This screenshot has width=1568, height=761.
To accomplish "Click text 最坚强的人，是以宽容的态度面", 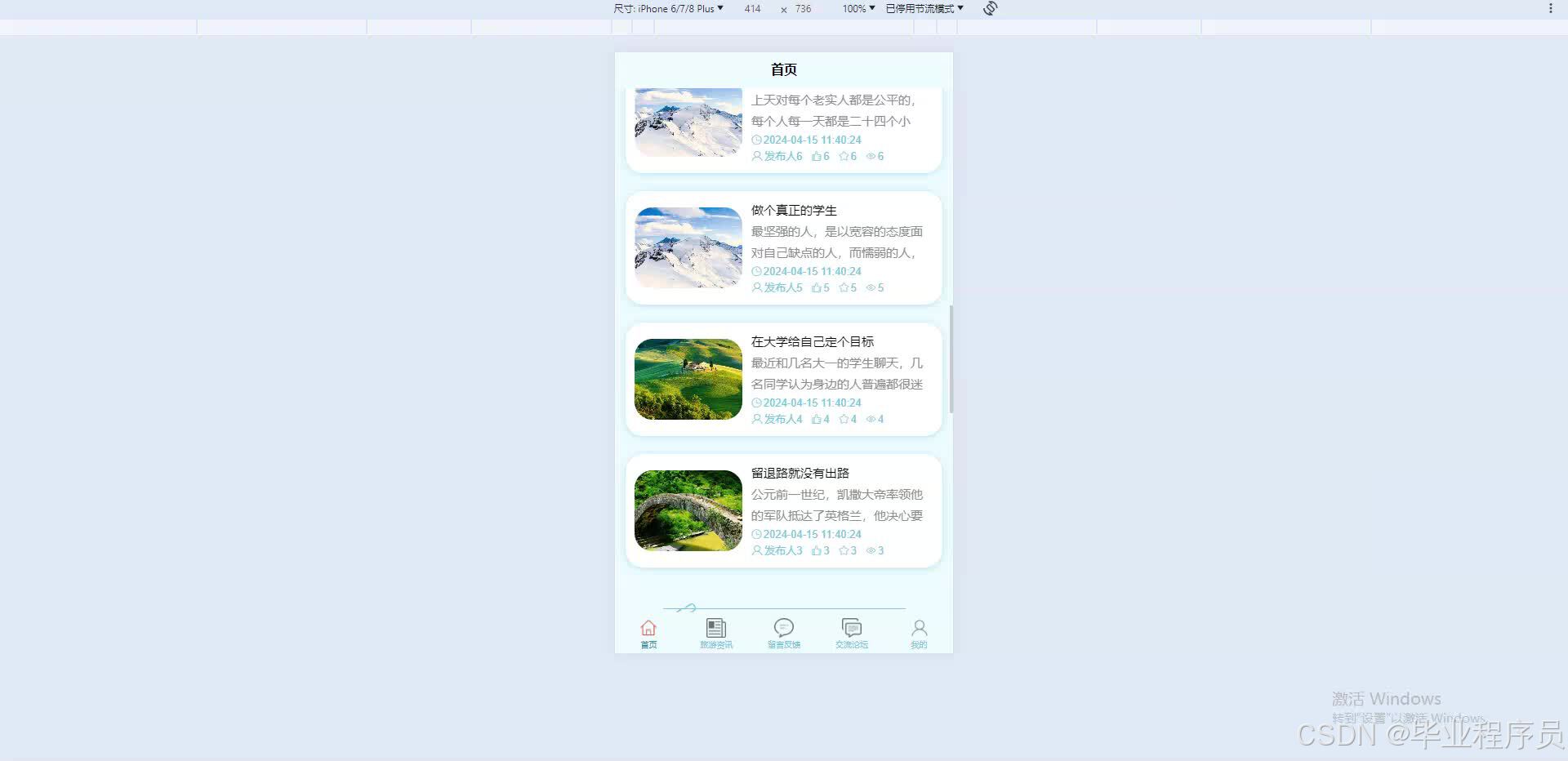I will (837, 232).
